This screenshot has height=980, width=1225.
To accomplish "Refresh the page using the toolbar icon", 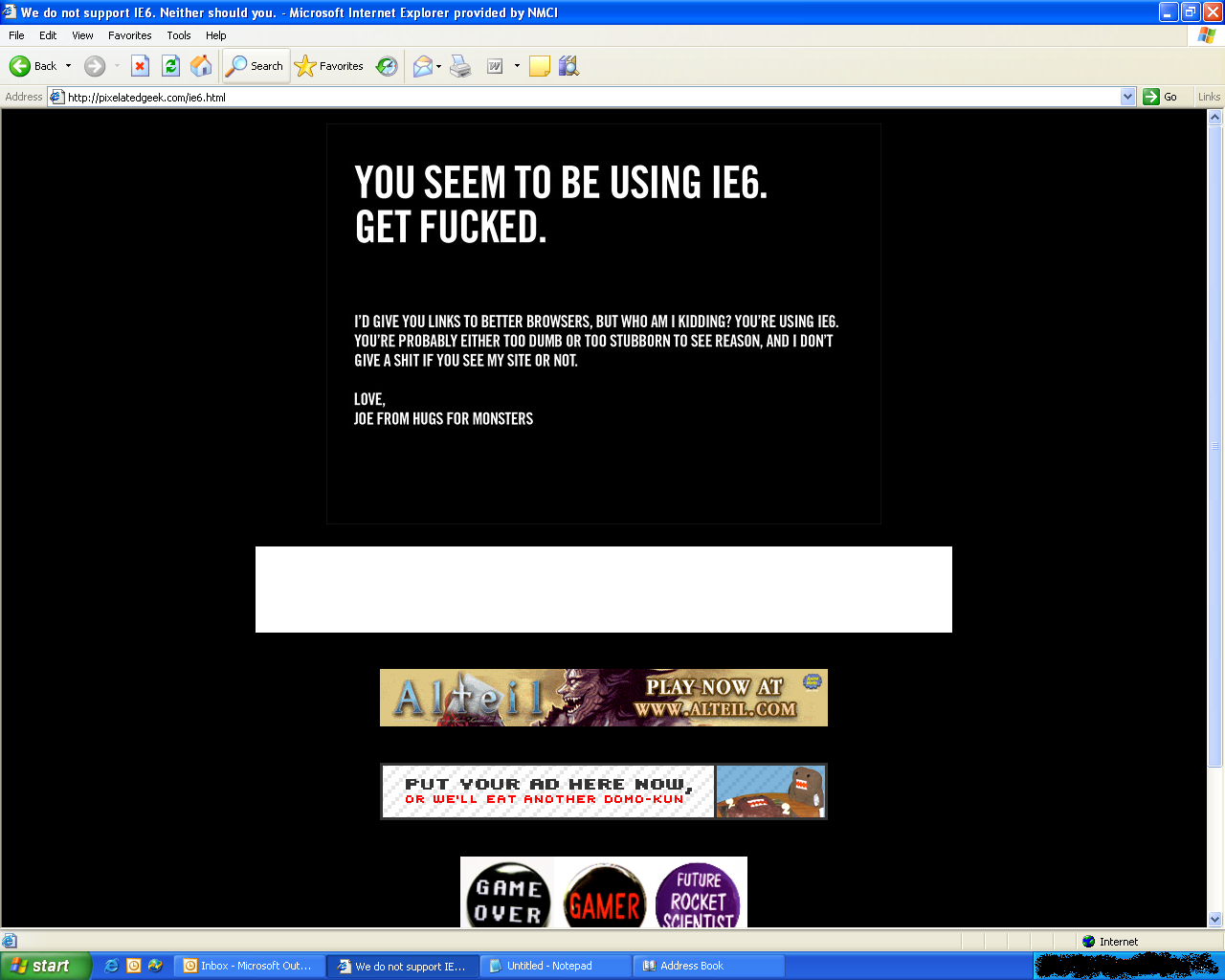I will [x=170, y=66].
